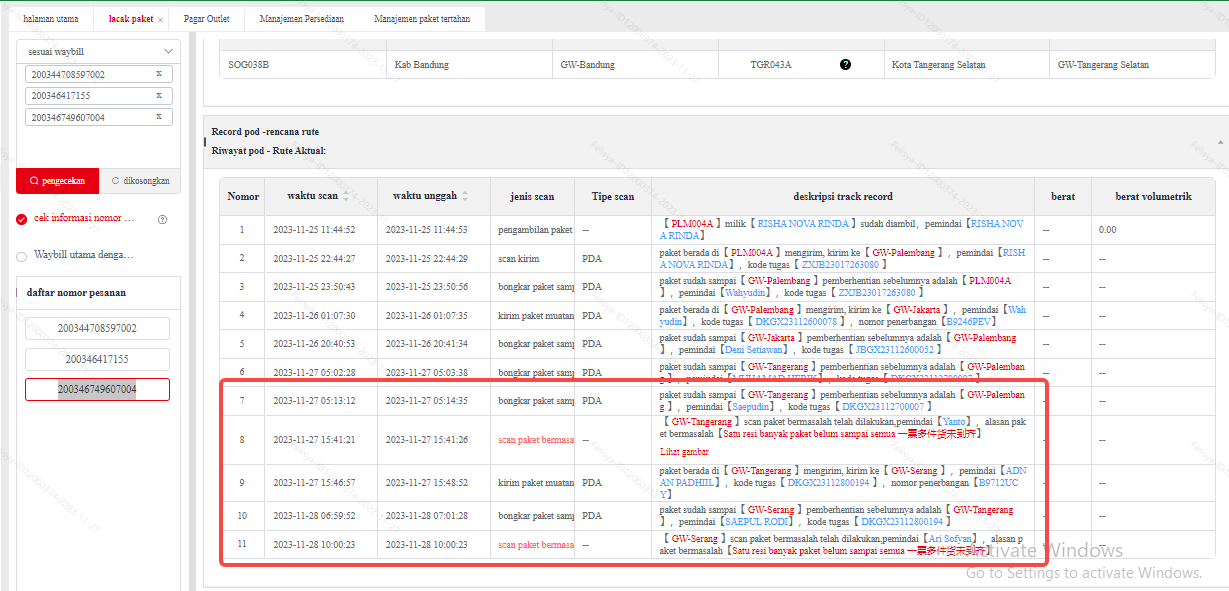This screenshot has height=591, width=1229.
Task: Click the pengambilan paket scan type cell
Action: click(535, 230)
